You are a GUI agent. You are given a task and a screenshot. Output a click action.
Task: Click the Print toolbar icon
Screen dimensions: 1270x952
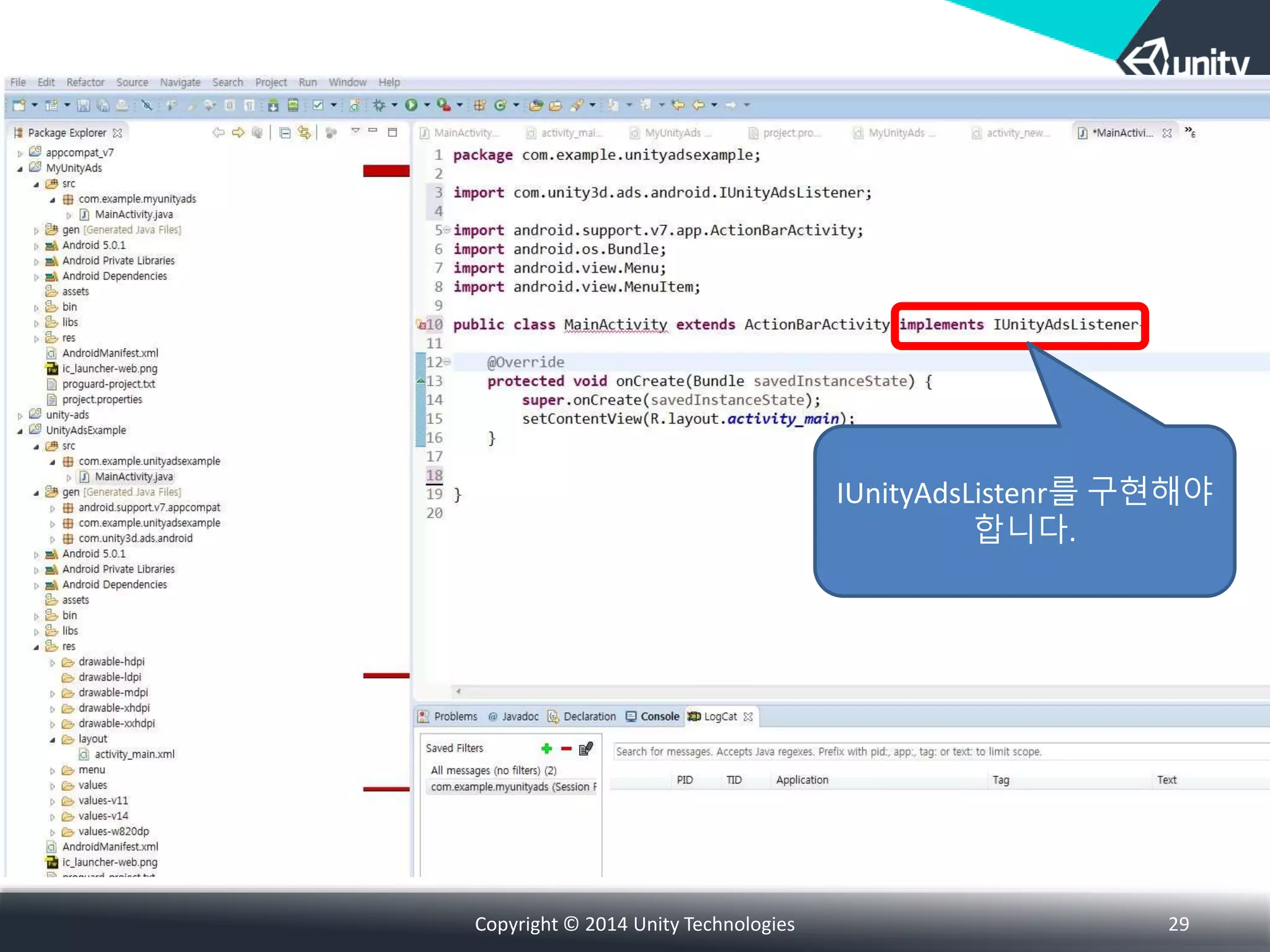click(x=122, y=105)
